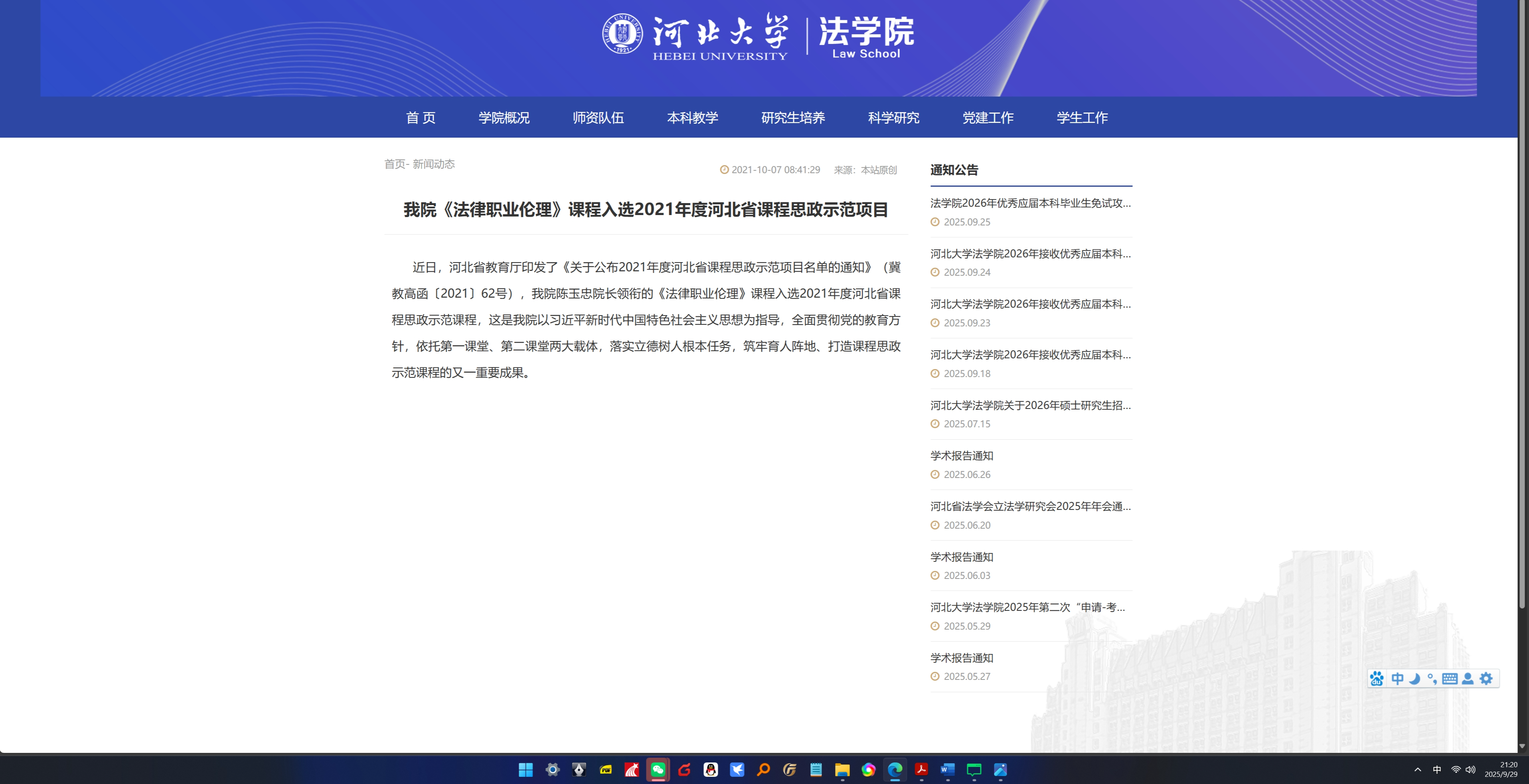Open Word from the taskbar
1529x784 pixels.
947,770
